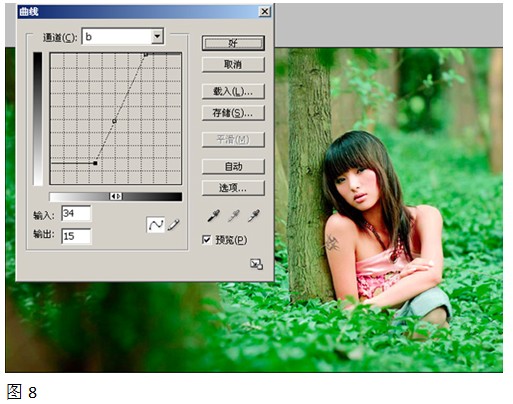Select the middle control point on curve

click(114, 121)
